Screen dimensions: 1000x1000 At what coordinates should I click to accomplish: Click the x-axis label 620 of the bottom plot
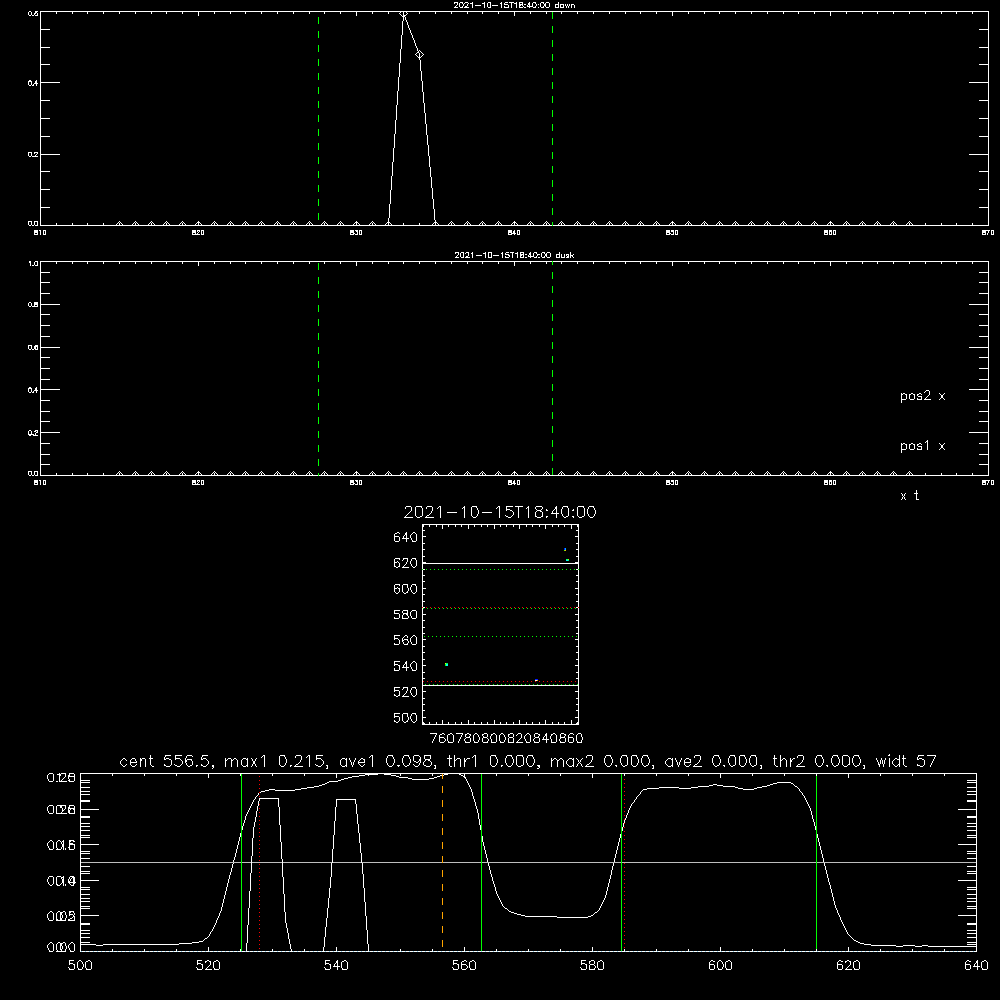pos(848,966)
